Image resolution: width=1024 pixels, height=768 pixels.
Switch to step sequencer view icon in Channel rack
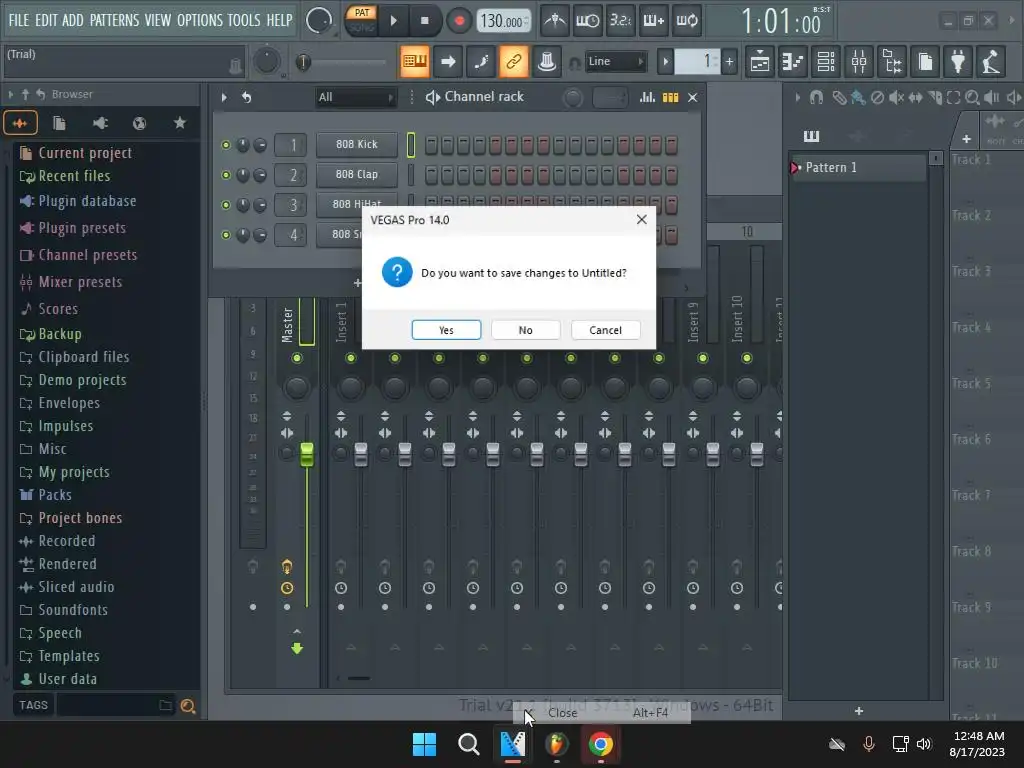[x=671, y=97]
